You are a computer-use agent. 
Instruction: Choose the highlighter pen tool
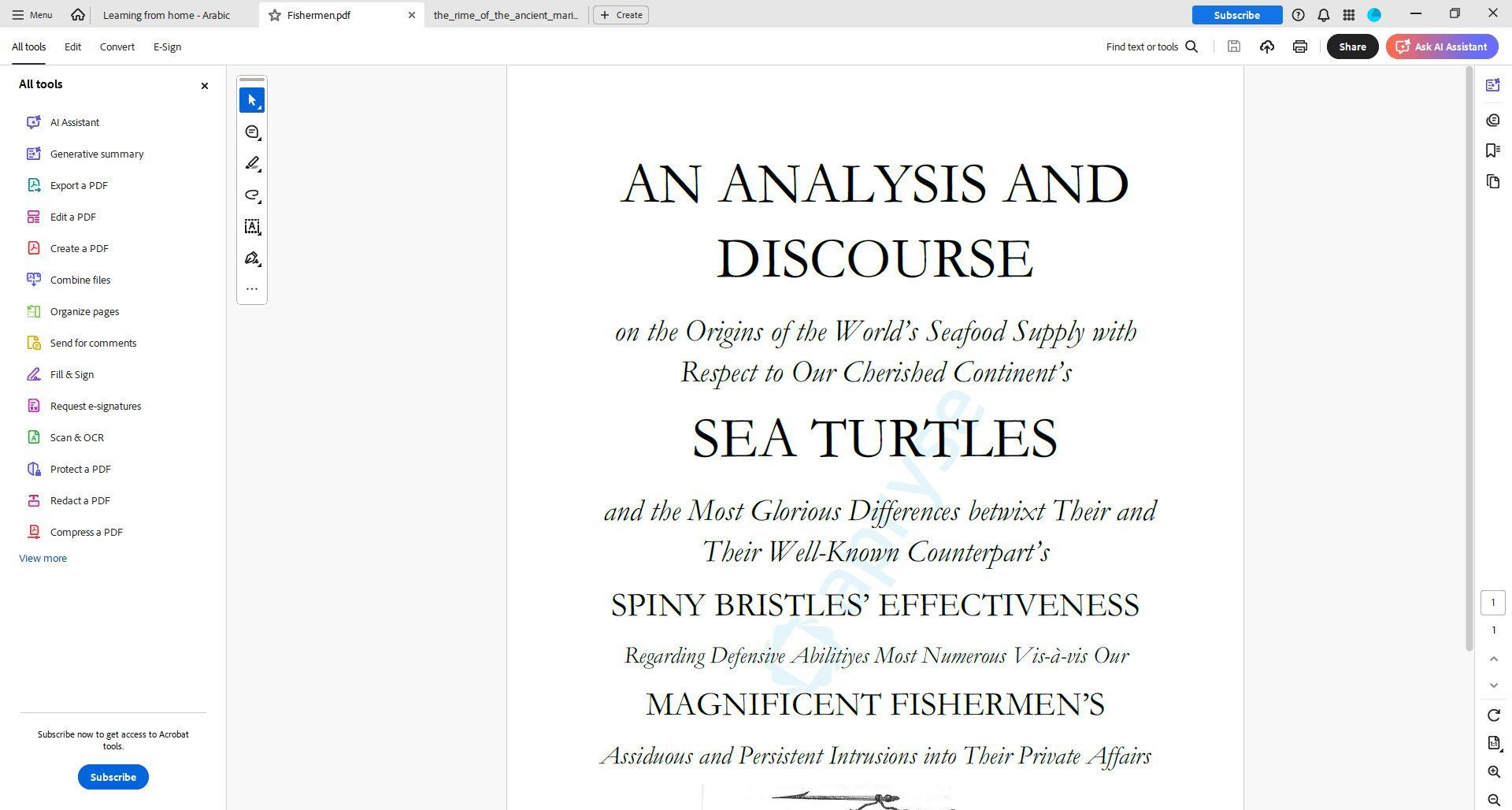[x=252, y=163]
